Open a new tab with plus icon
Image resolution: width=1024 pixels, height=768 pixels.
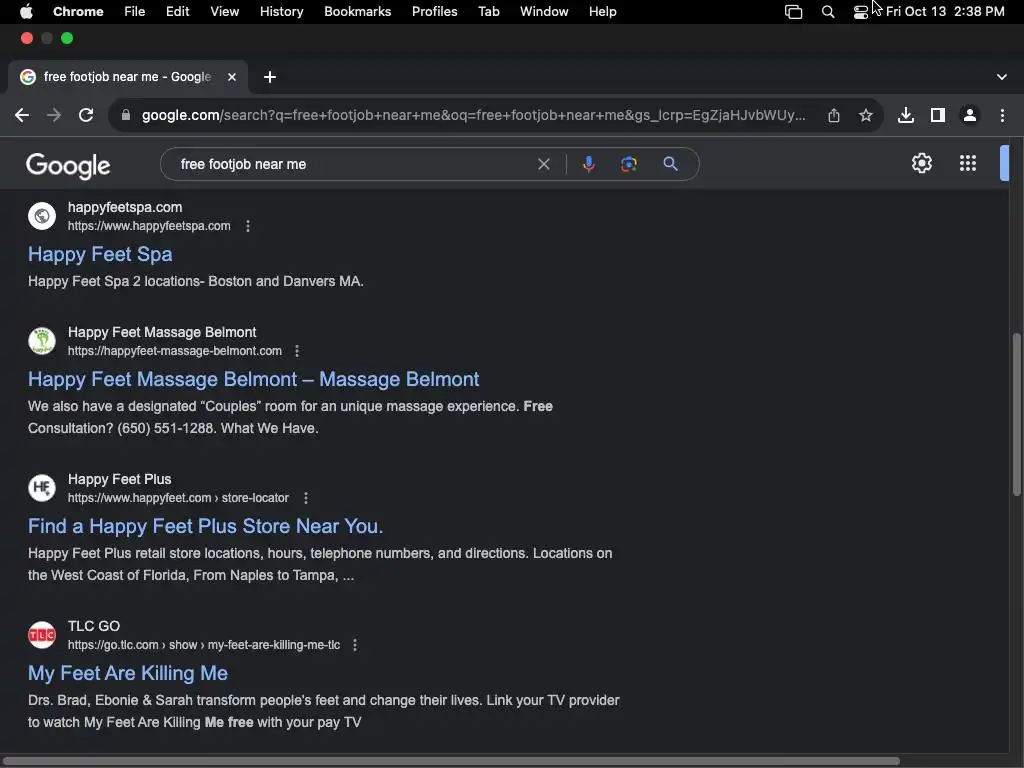coord(270,77)
